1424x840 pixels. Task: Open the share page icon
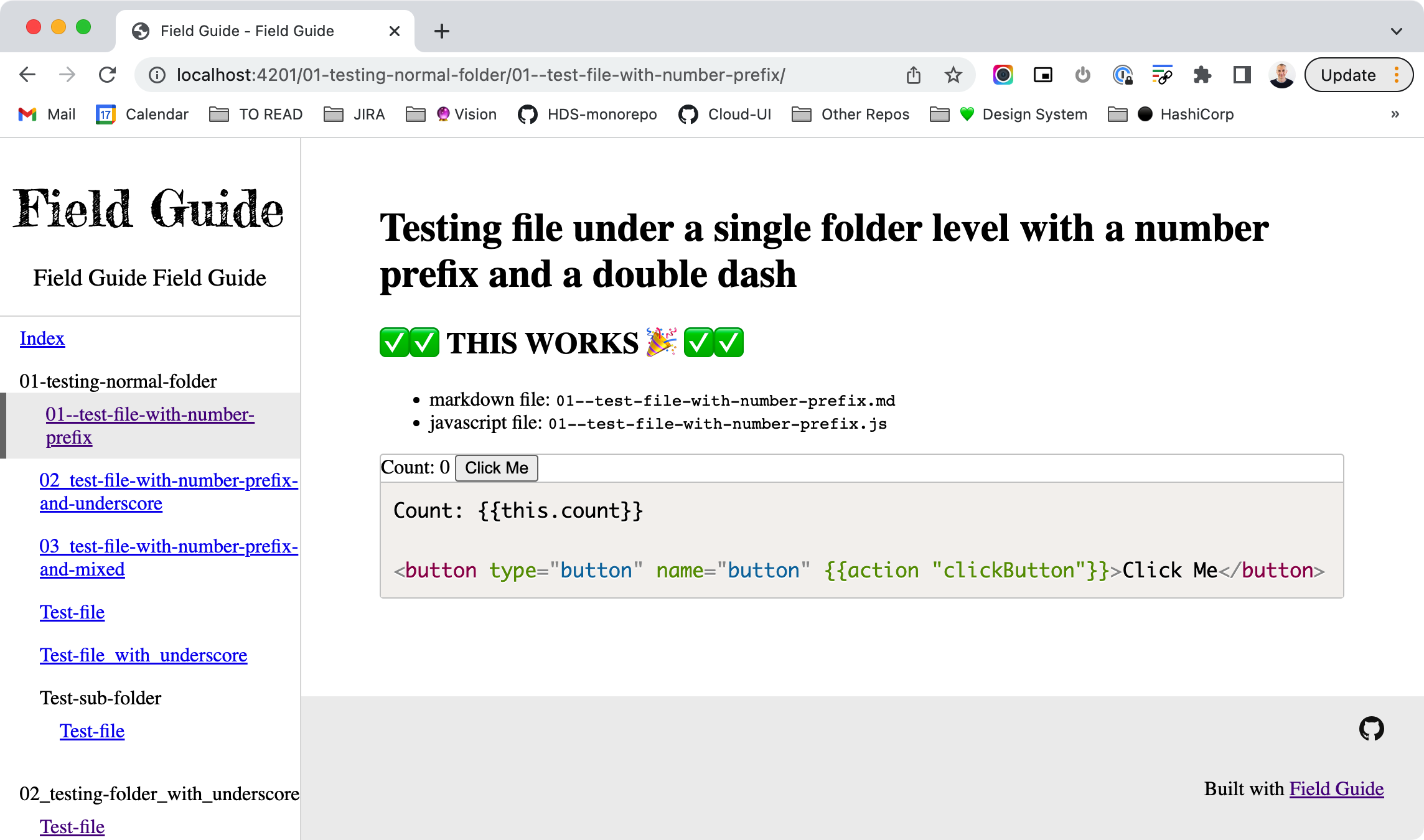[x=913, y=75]
